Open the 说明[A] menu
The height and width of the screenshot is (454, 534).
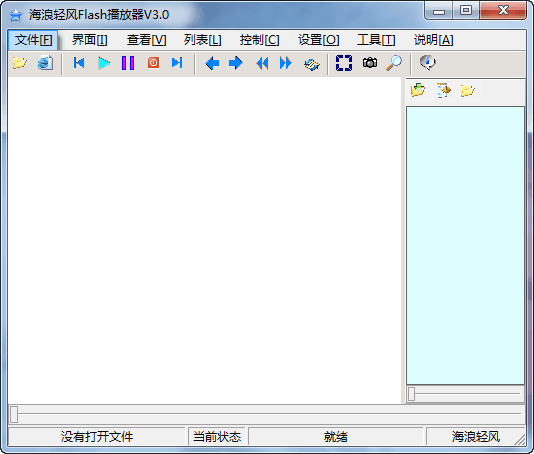434,40
